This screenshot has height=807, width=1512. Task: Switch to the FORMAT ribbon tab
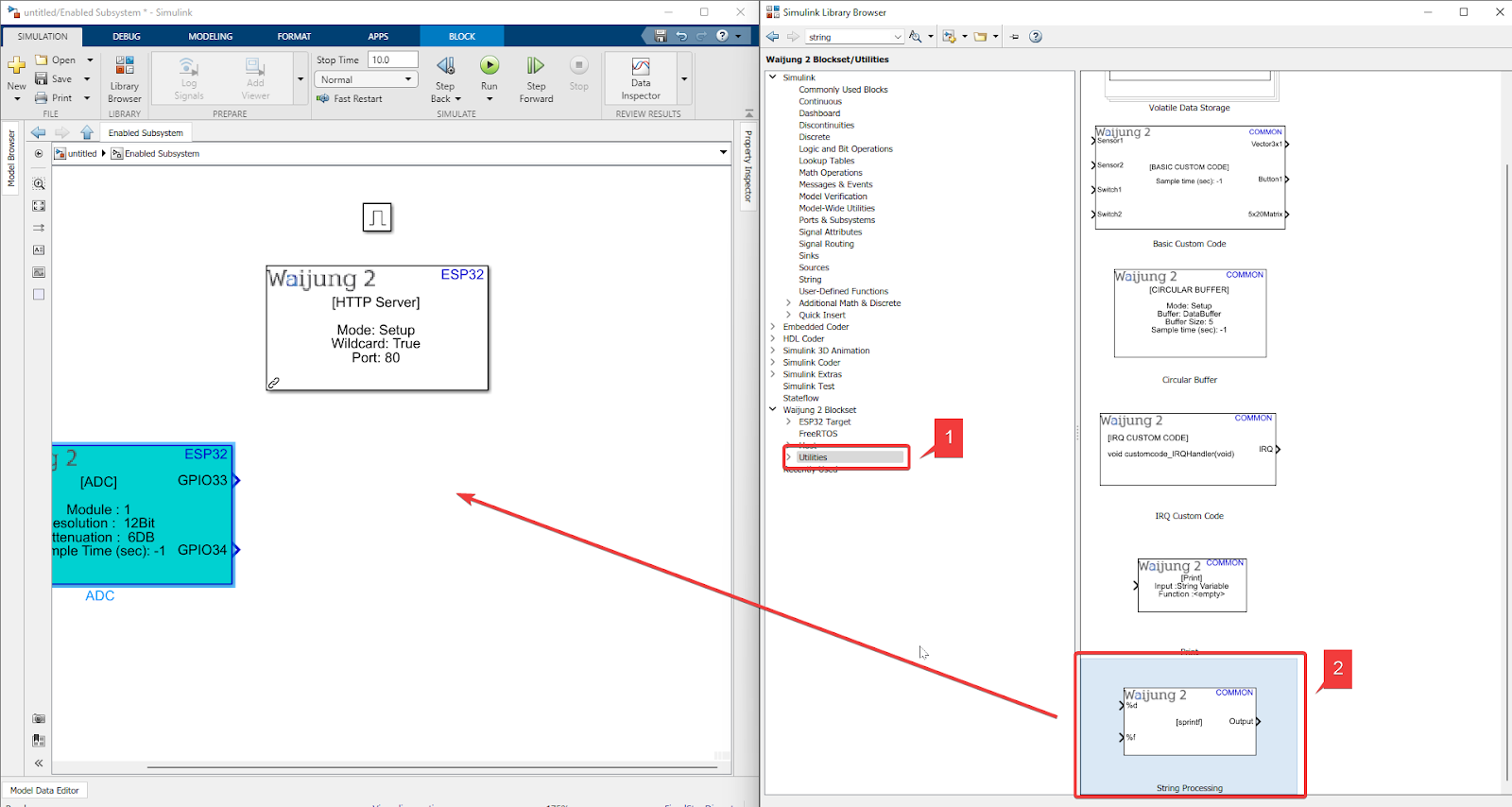(x=294, y=36)
